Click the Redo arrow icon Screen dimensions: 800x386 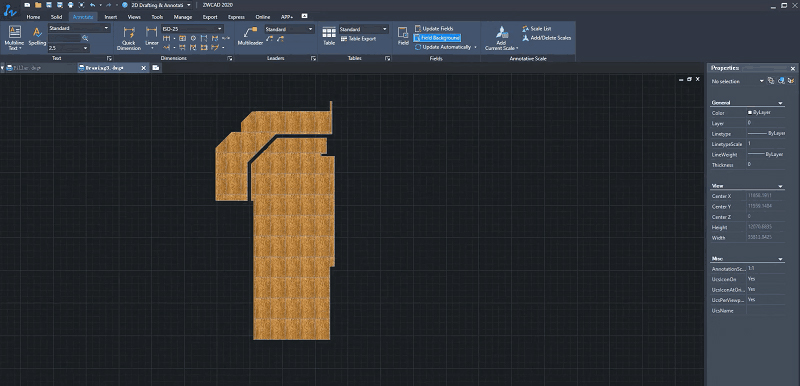(x=108, y=5)
